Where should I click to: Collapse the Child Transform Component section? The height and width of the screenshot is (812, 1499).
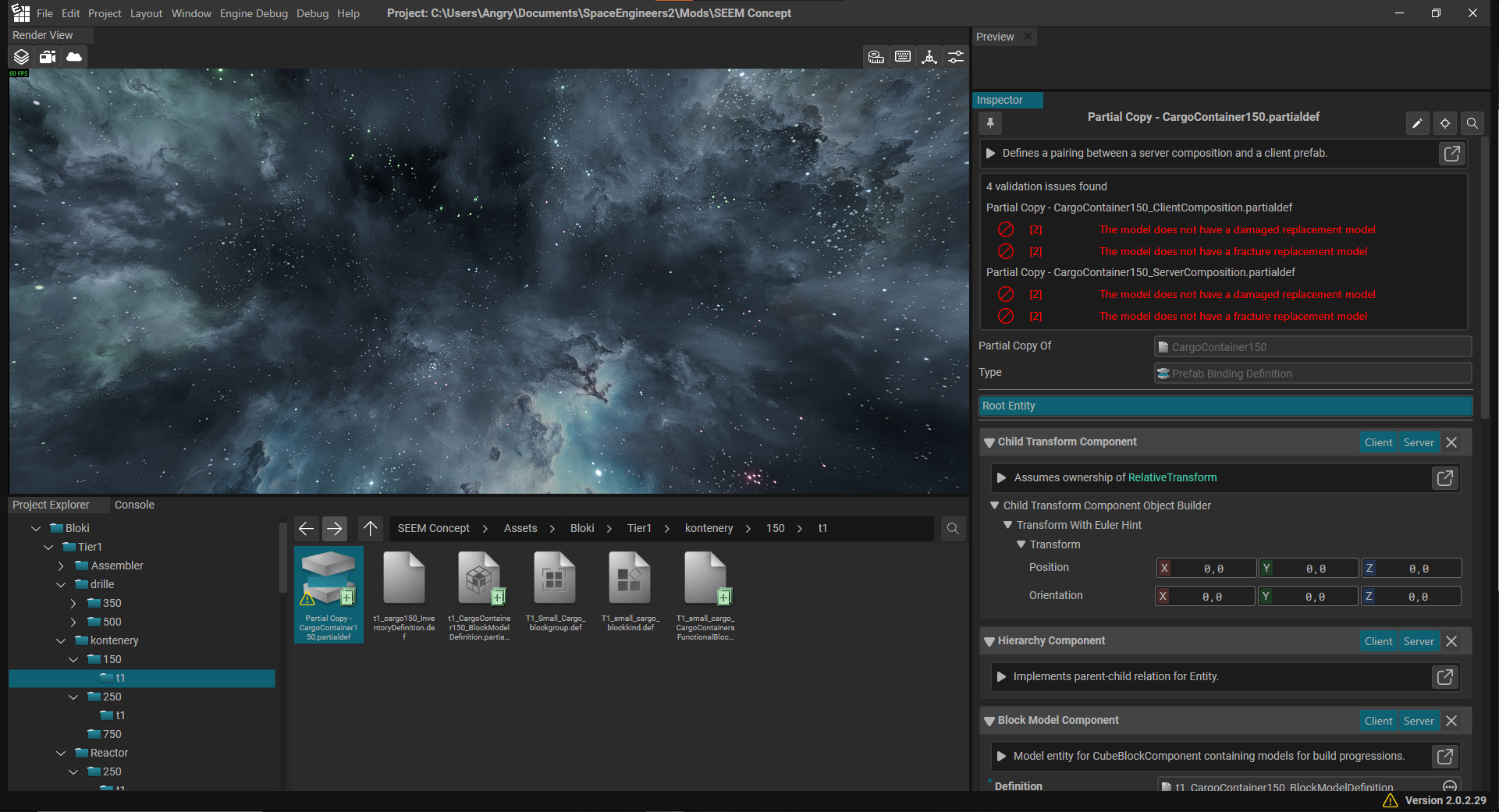click(x=989, y=442)
